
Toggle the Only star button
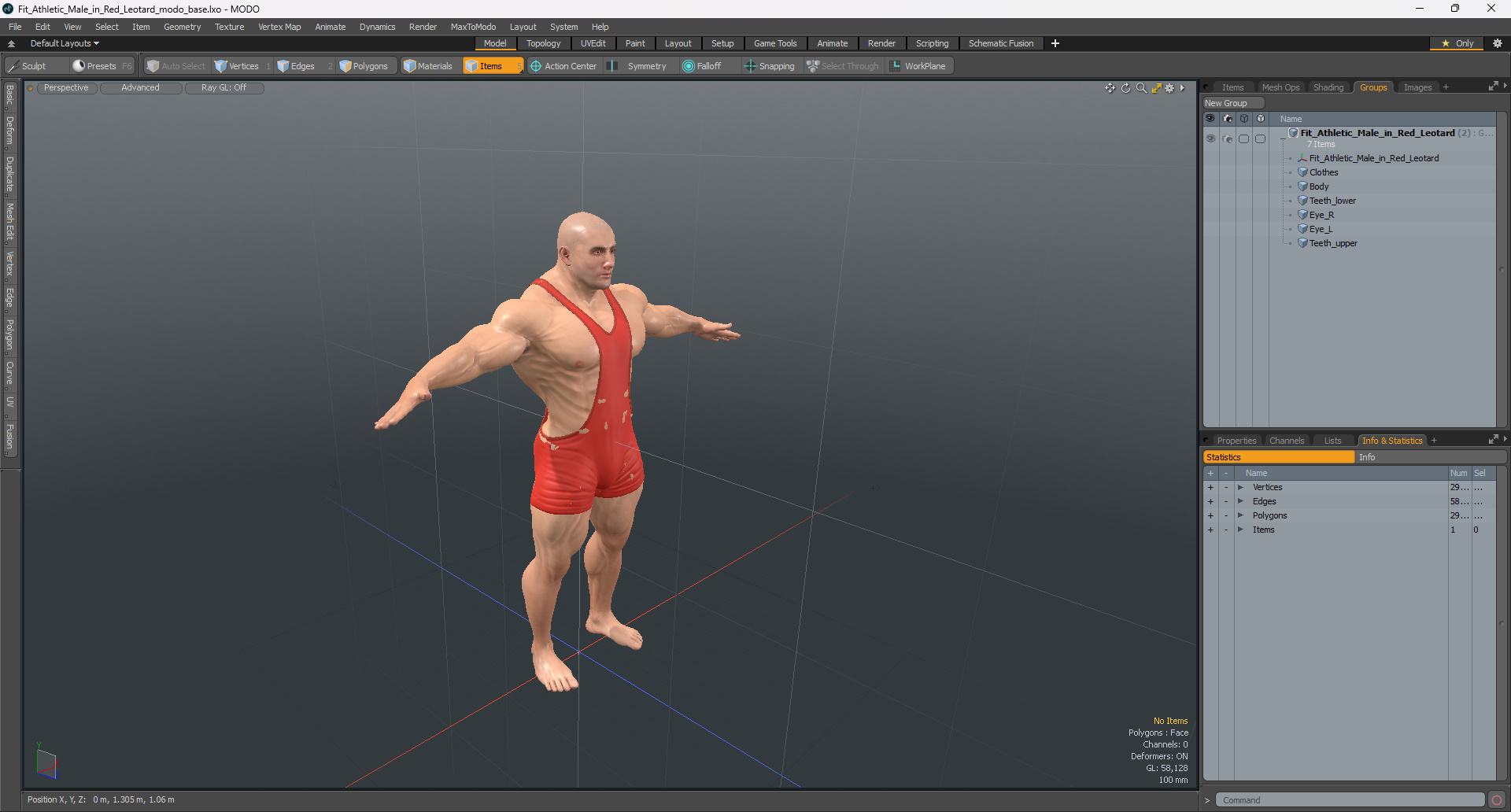pos(1457,43)
